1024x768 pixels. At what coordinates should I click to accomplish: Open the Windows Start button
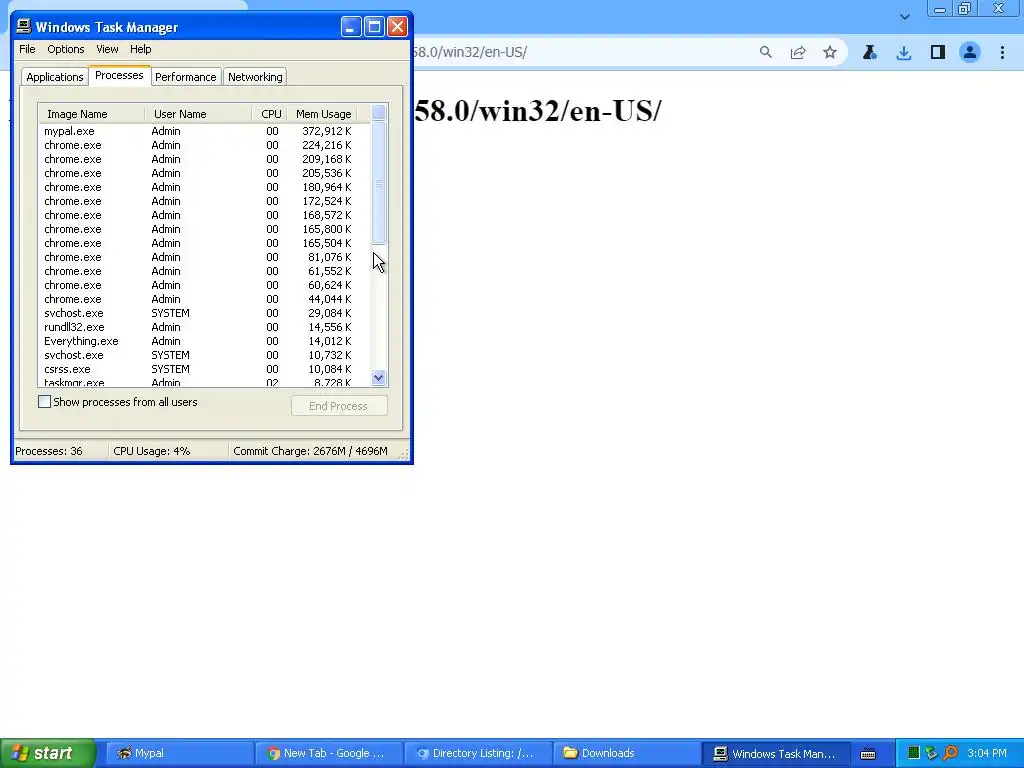[x=48, y=753]
